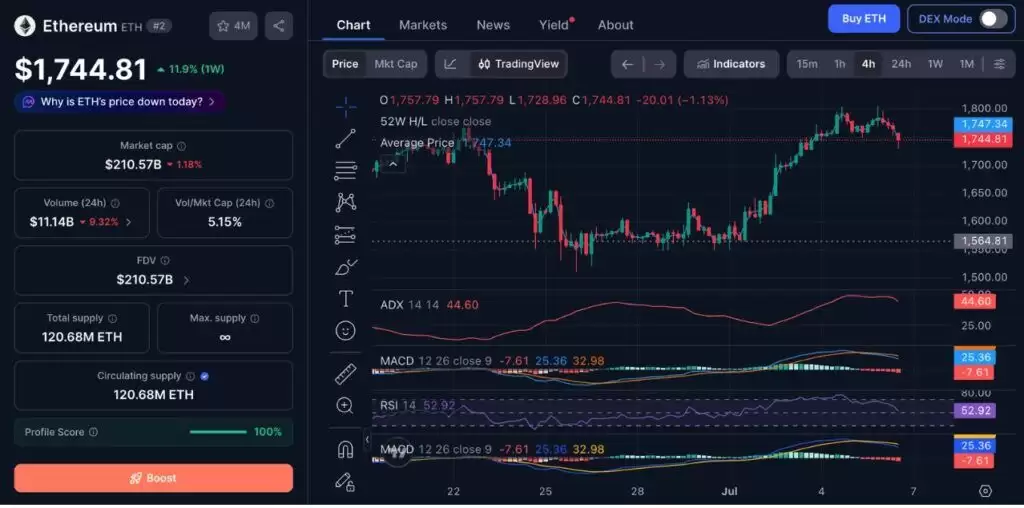Viewport: 1024px width, 508px height.
Task: Select Price chart mode
Action: [345, 64]
